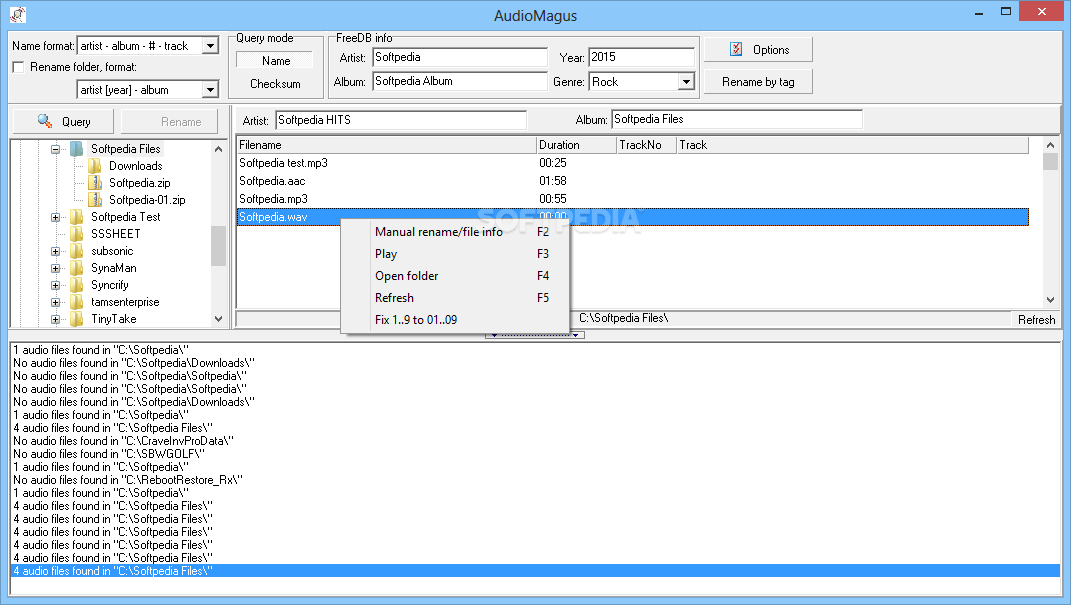
Task: Click log line mentioning C:\RebootRestore_Rx\
Action: 128,479
